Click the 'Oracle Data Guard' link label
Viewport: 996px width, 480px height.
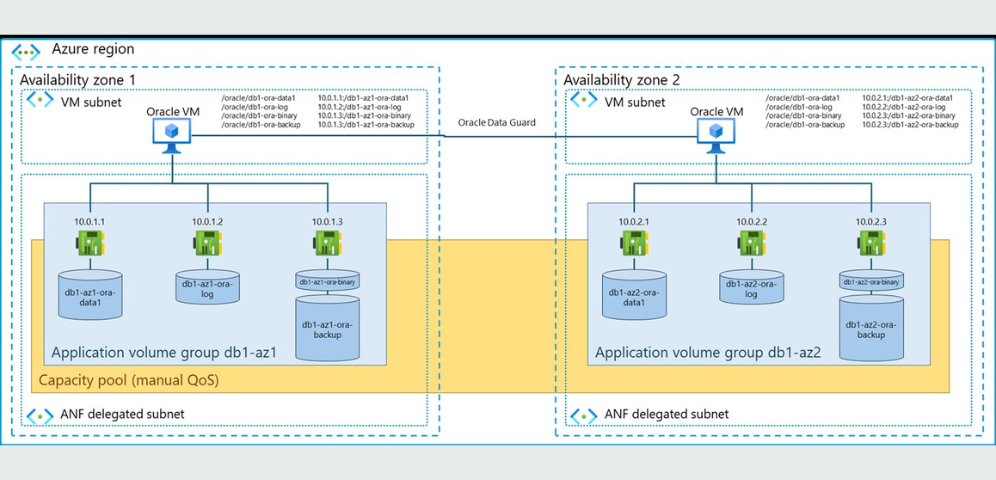point(497,123)
